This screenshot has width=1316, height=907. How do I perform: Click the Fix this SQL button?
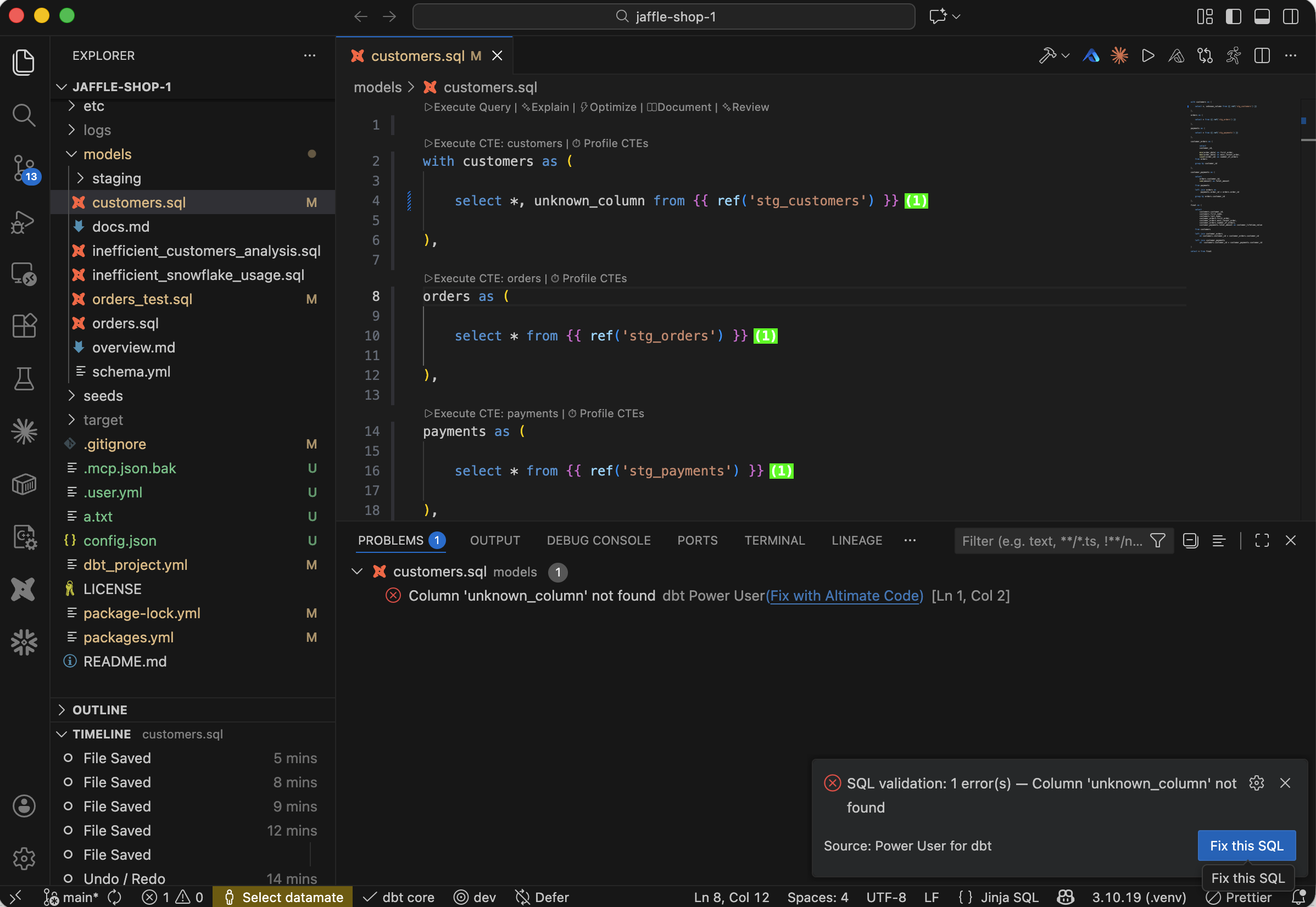pyautogui.click(x=1246, y=846)
